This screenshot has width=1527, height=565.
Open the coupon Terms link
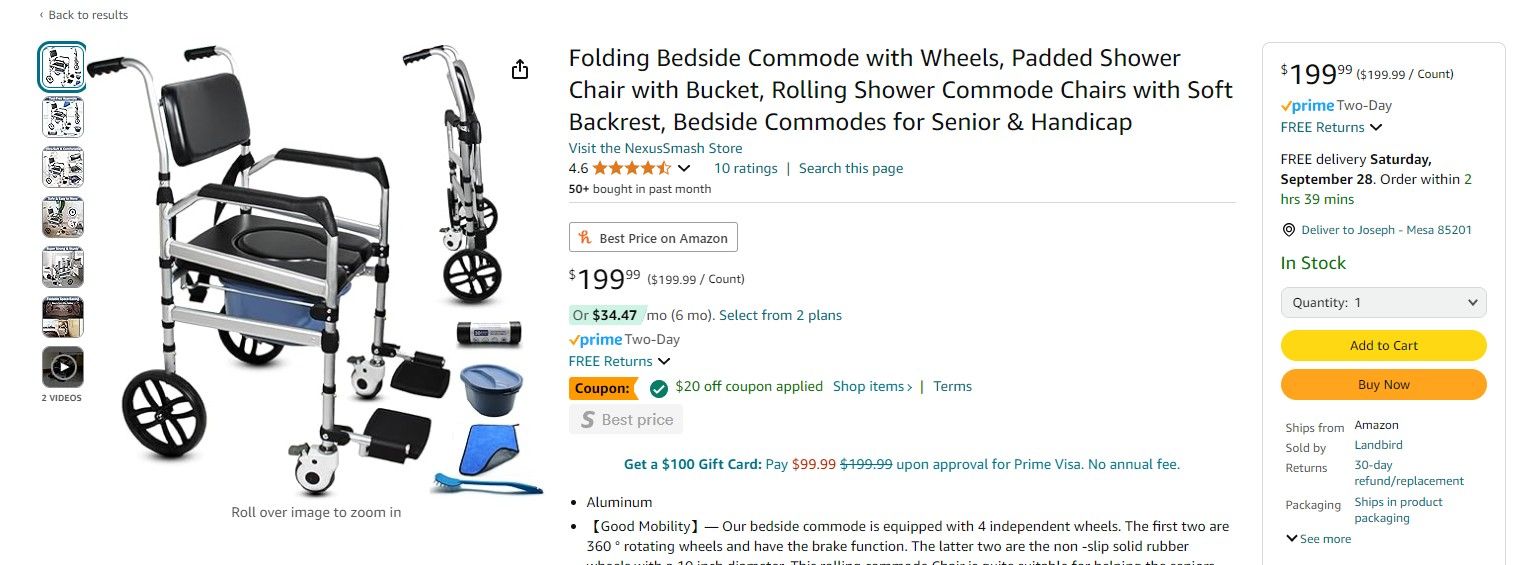pos(952,386)
